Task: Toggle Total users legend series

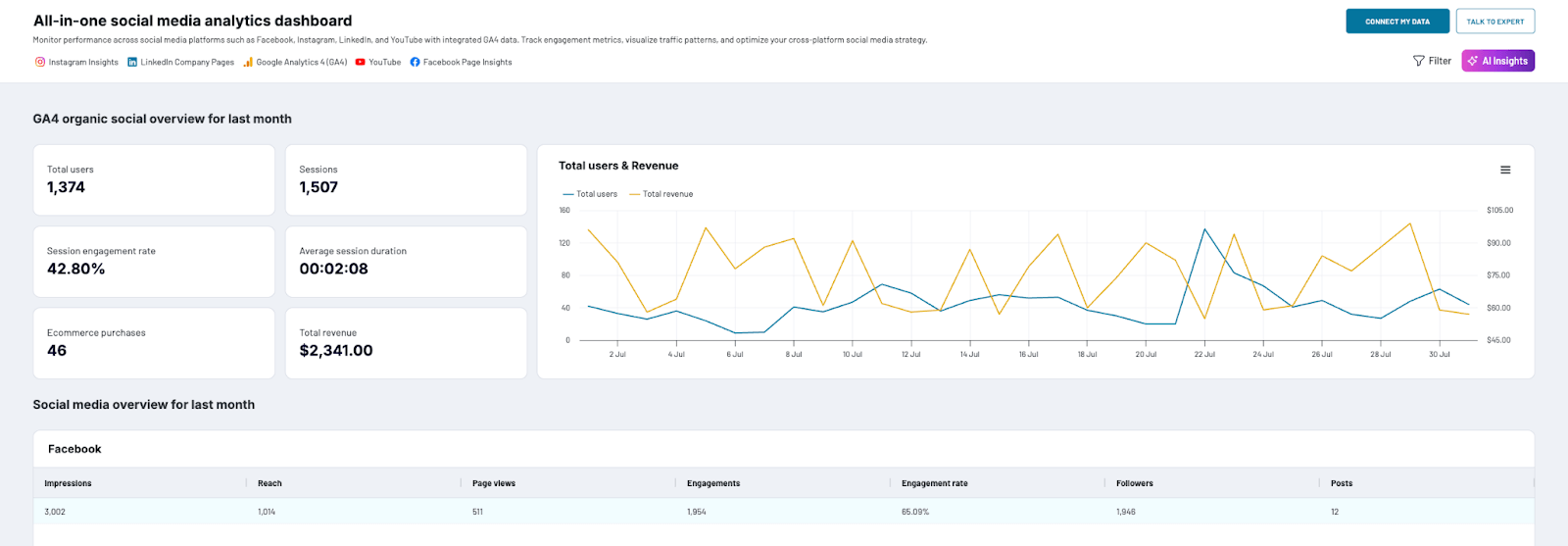Action: pyautogui.click(x=591, y=194)
